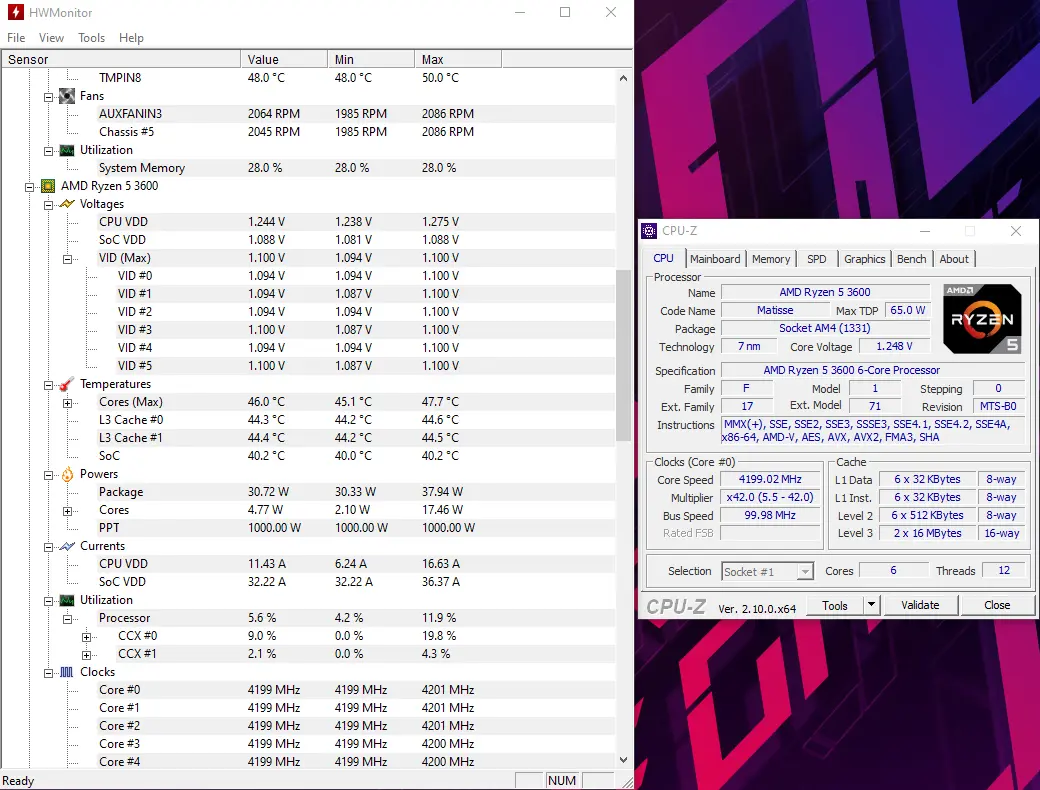Click the Temperatures thermometer icon
The image size is (1040, 790).
tap(67, 384)
